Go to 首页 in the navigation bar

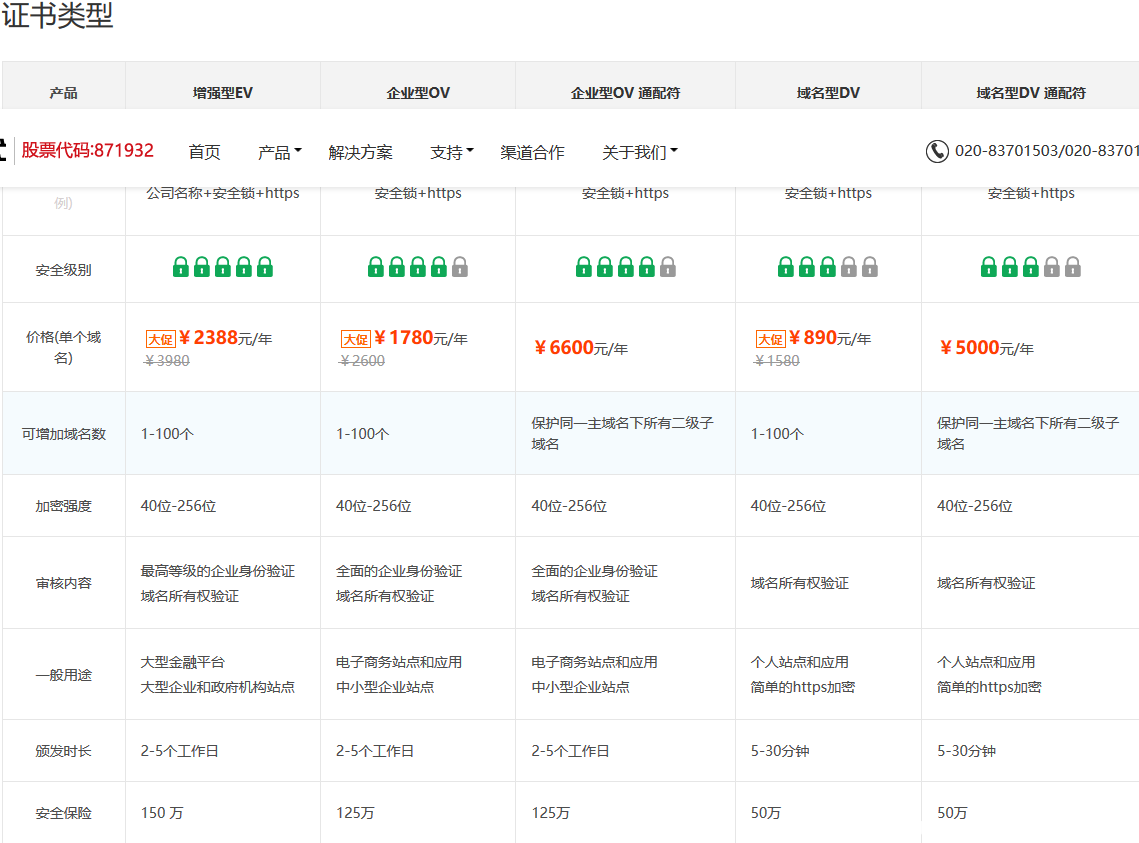[x=204, y=152]
